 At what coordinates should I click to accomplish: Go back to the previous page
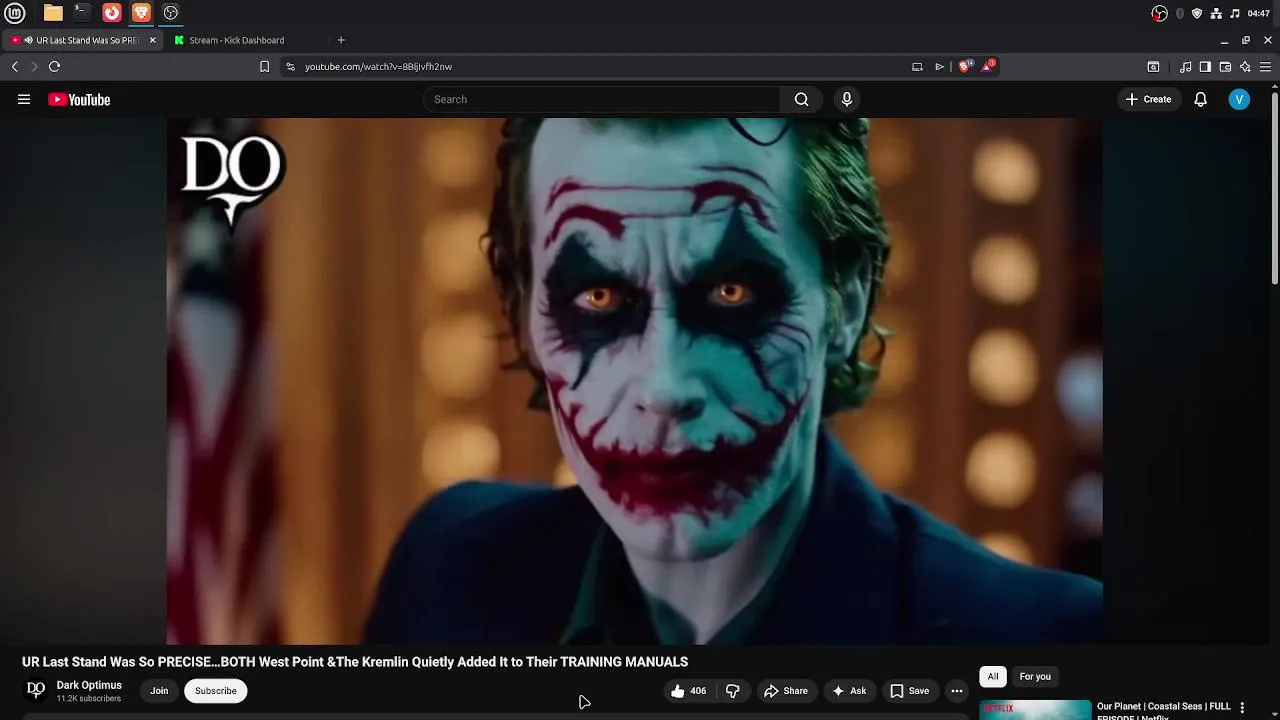pos(15,66)
